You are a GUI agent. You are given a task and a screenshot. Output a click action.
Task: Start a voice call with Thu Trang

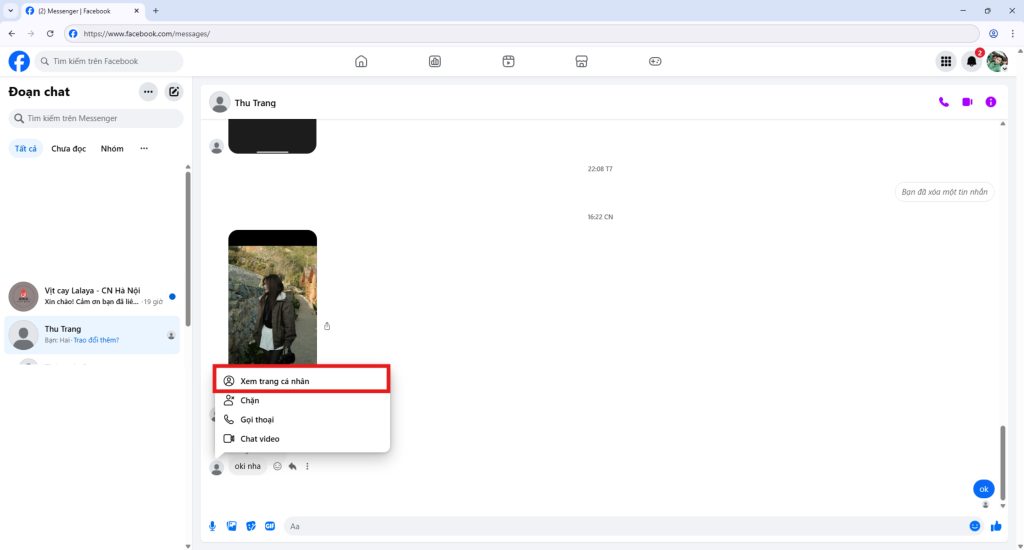pos(943,102)
